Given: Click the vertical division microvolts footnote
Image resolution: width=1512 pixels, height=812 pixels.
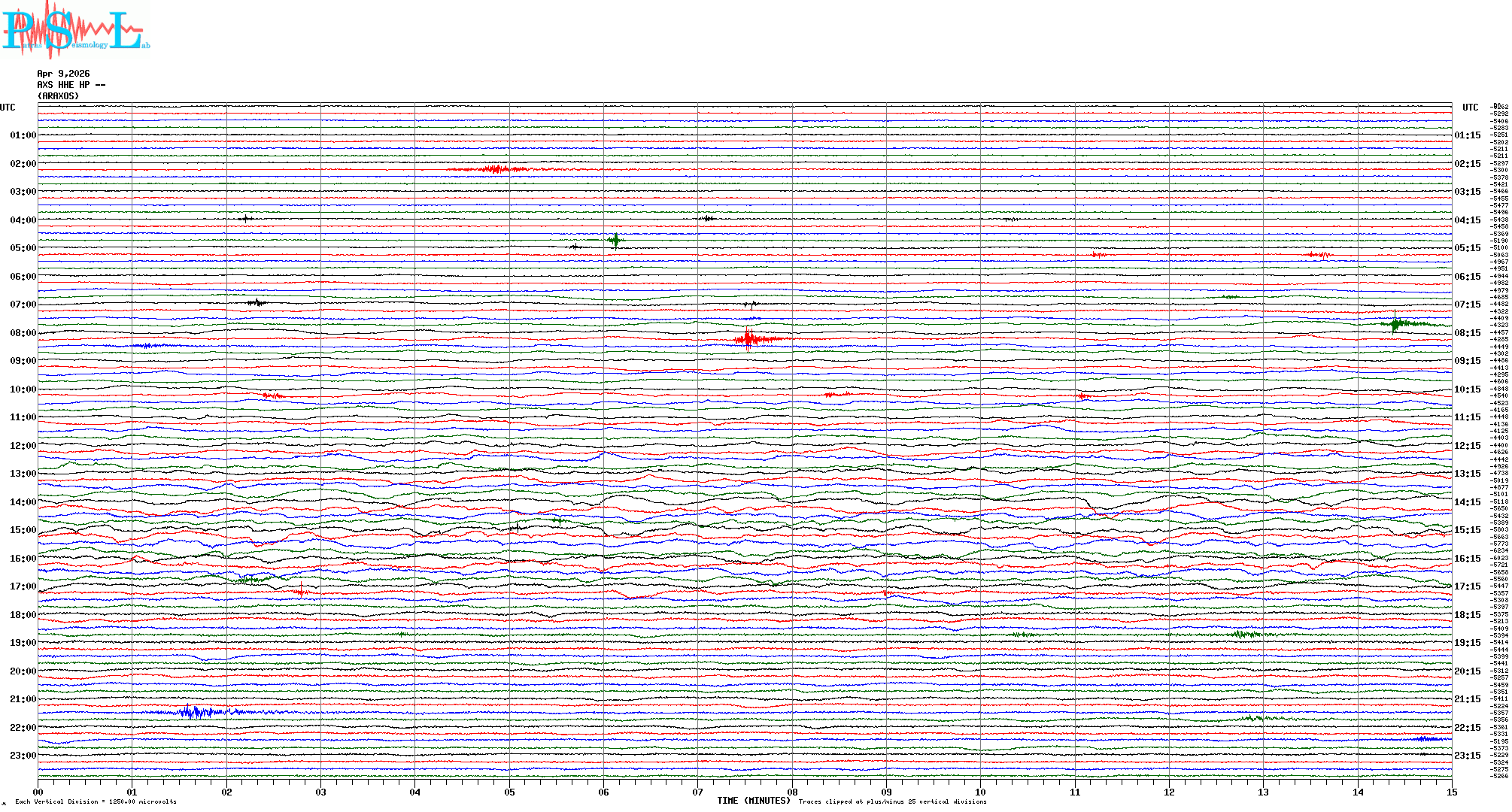Looking at the screenshot, I should point(96,801).
